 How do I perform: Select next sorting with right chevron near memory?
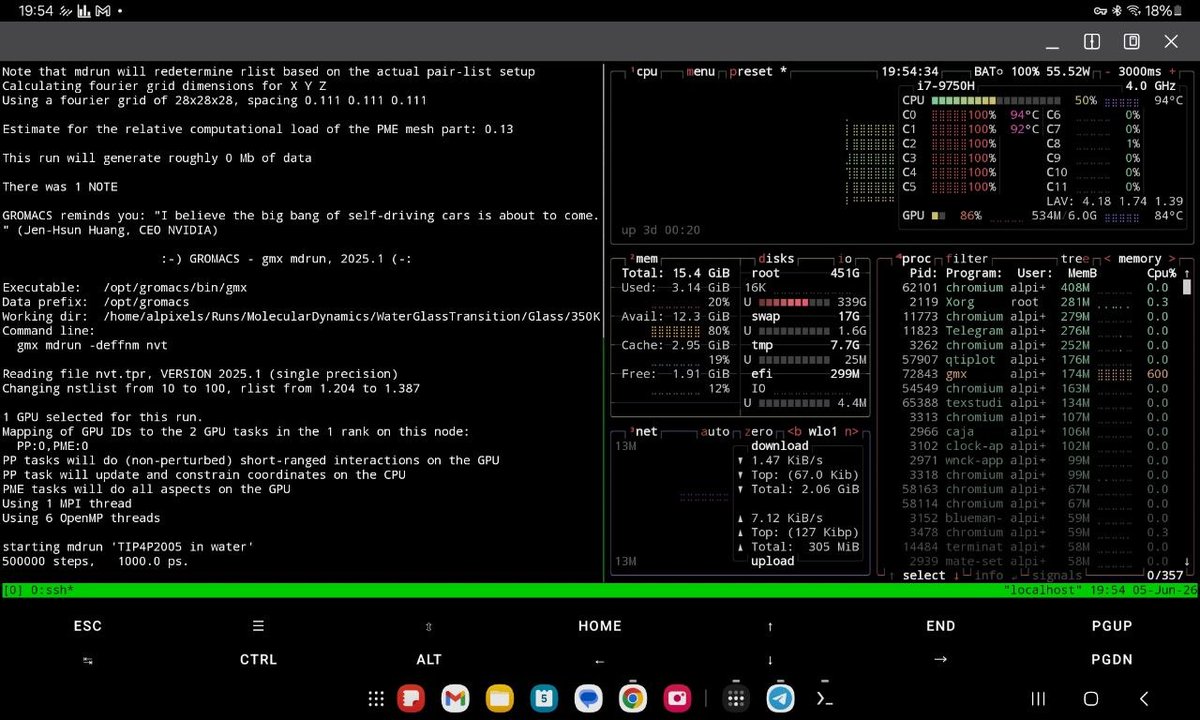[1174, 259]
